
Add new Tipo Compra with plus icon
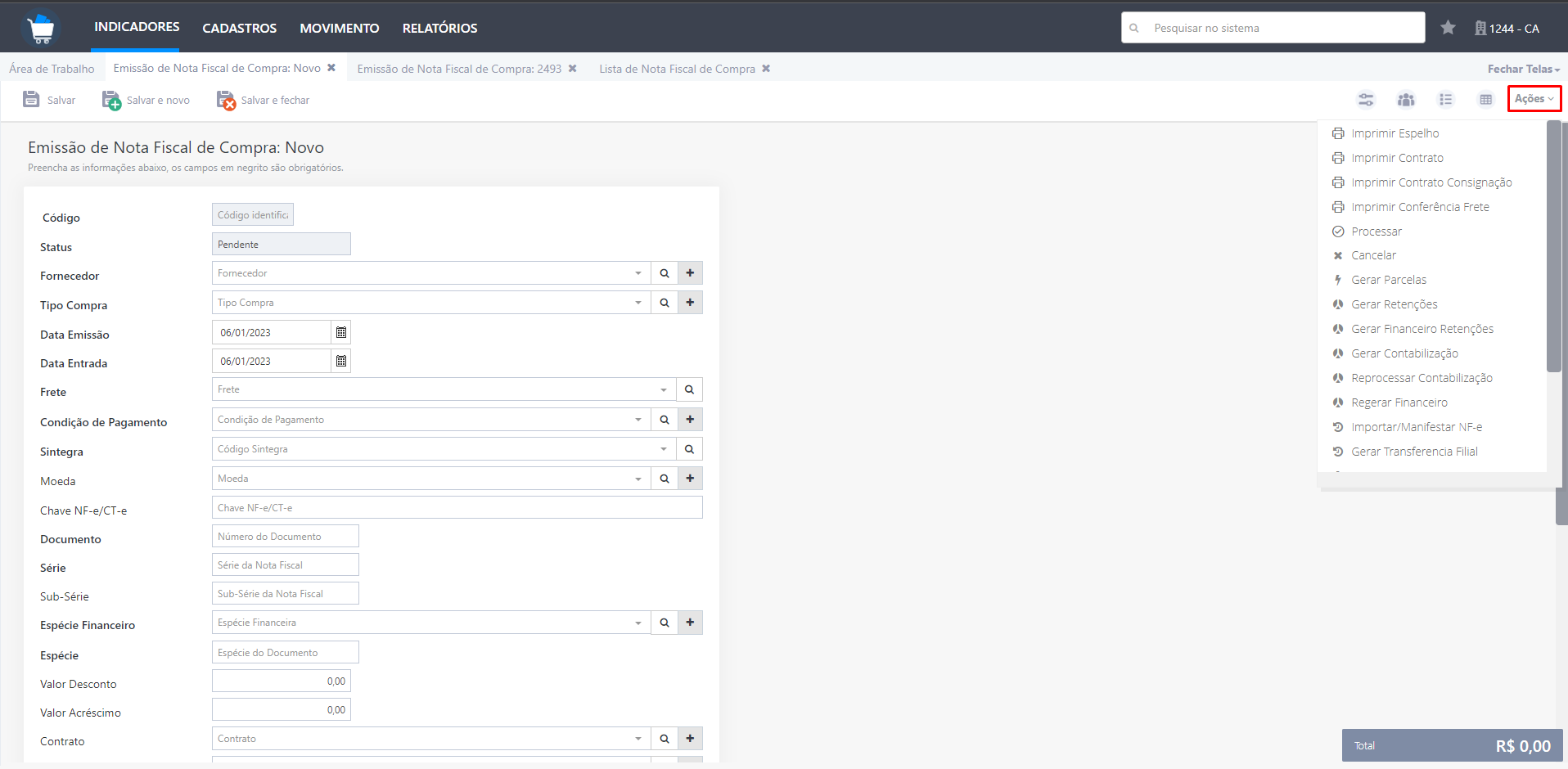tap(690, 303)
